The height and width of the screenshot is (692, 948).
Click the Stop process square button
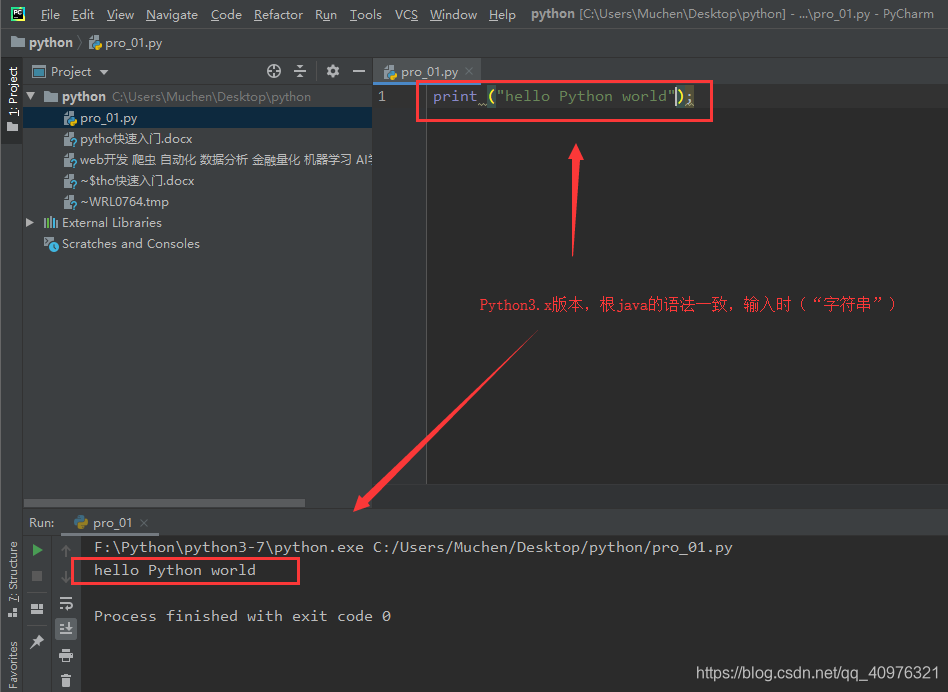coord(37,576)
